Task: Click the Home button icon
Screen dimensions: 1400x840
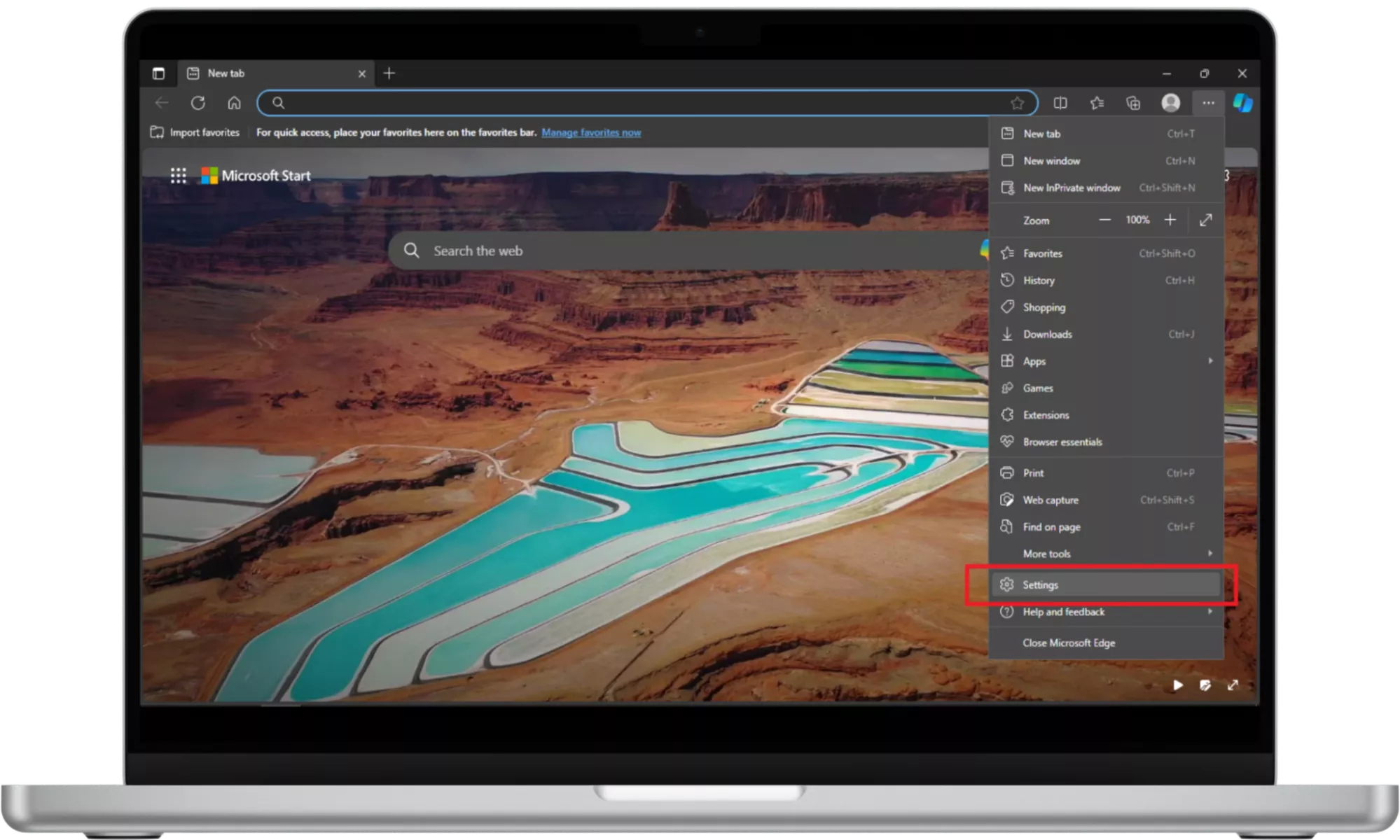Action: 234,103
